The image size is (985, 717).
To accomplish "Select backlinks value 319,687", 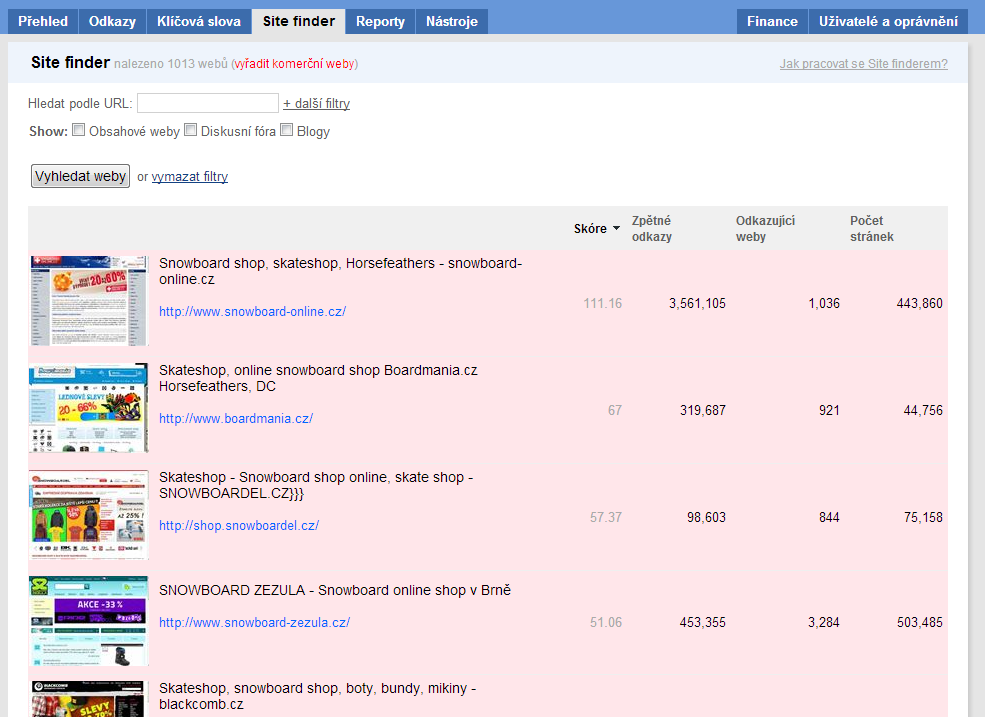I will point(702,410).
